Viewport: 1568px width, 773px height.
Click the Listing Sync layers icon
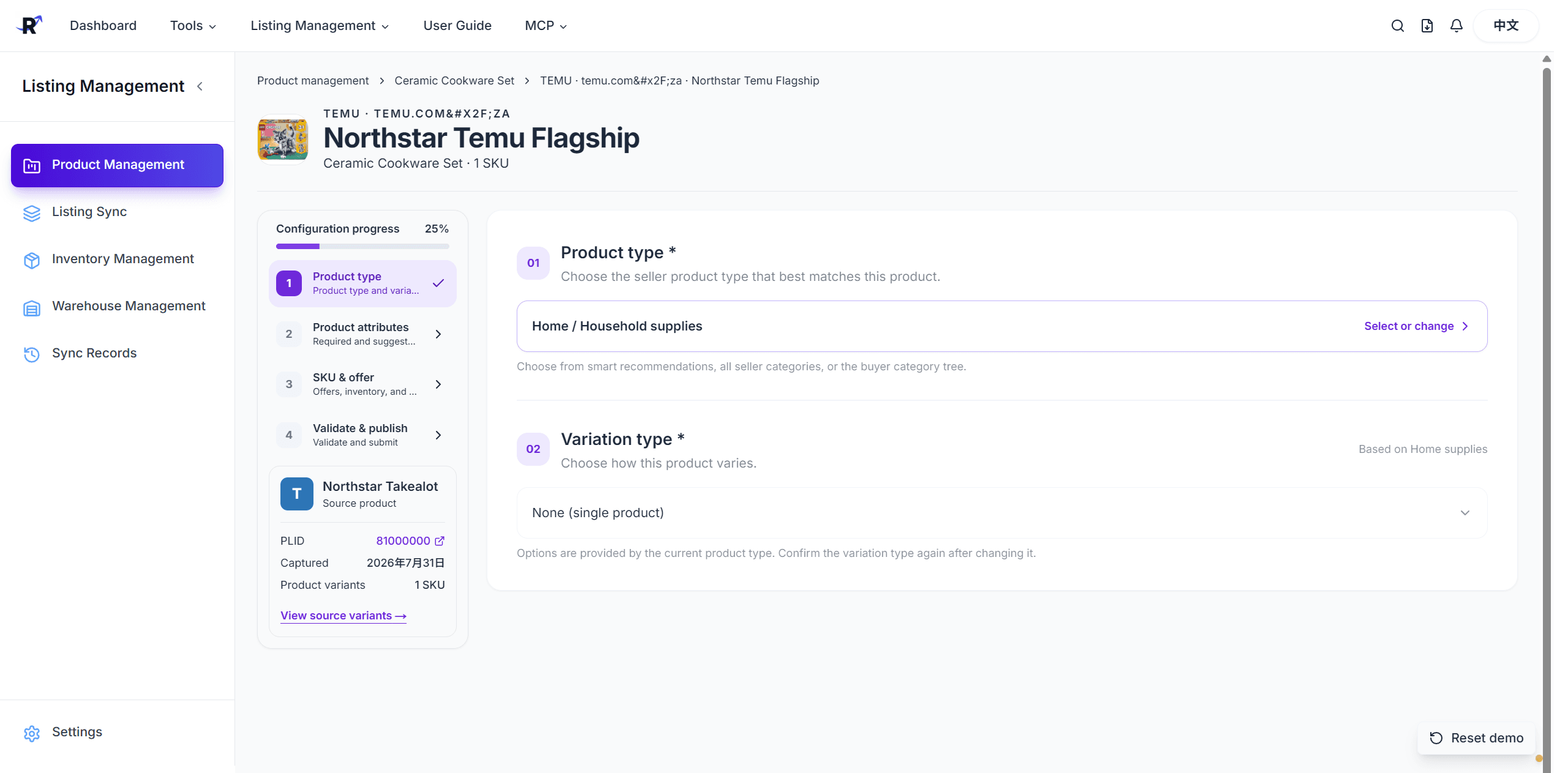pyautogui.click(x=32, y=212)
